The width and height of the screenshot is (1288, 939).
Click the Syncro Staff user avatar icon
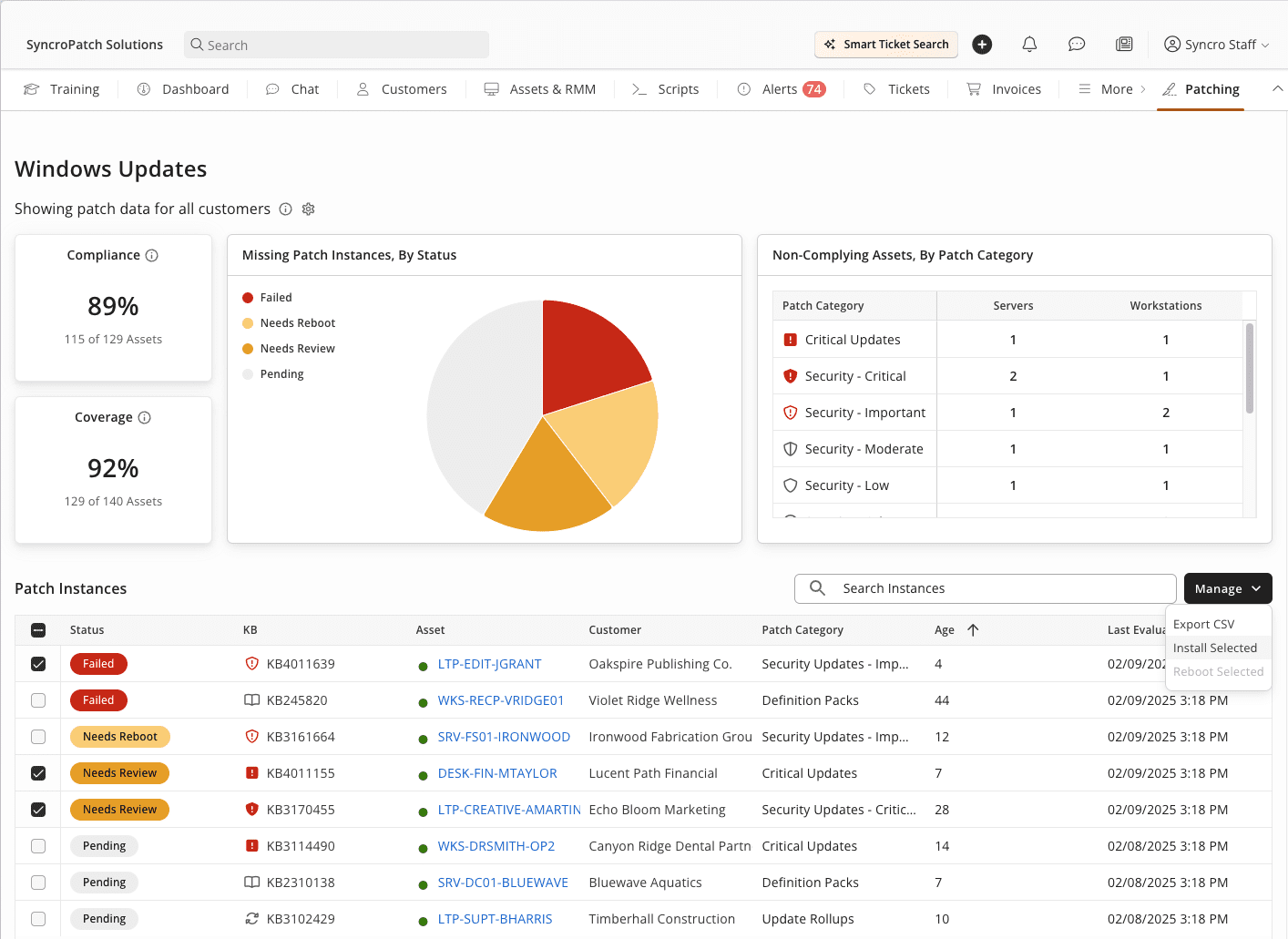(x=1172, y=44)
